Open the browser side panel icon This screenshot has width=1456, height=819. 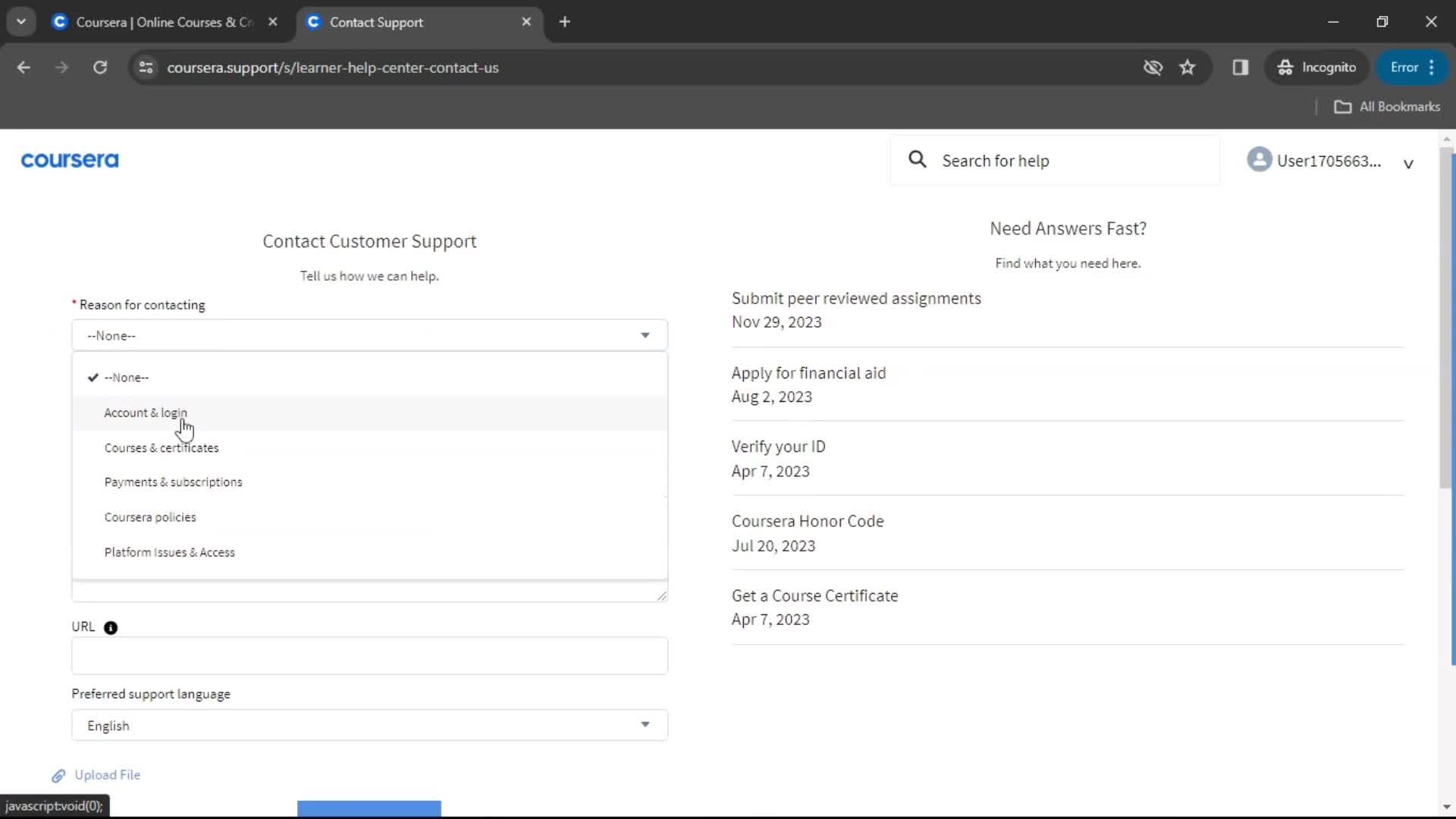coord(1241,67)
